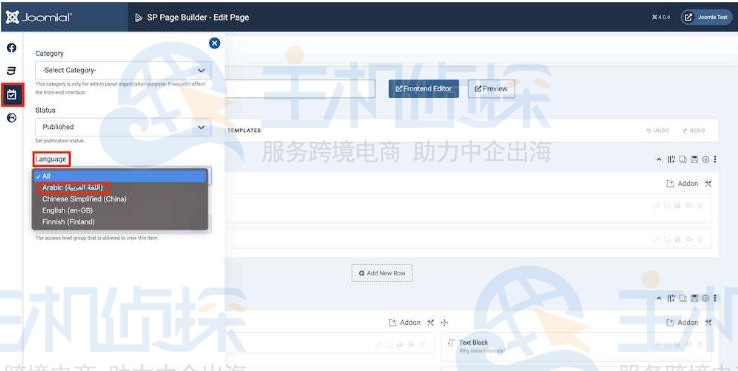Screen dimensions: 738x371
Task: Duplicate the Text Block row via copy icon
Action: pos(683,298)
